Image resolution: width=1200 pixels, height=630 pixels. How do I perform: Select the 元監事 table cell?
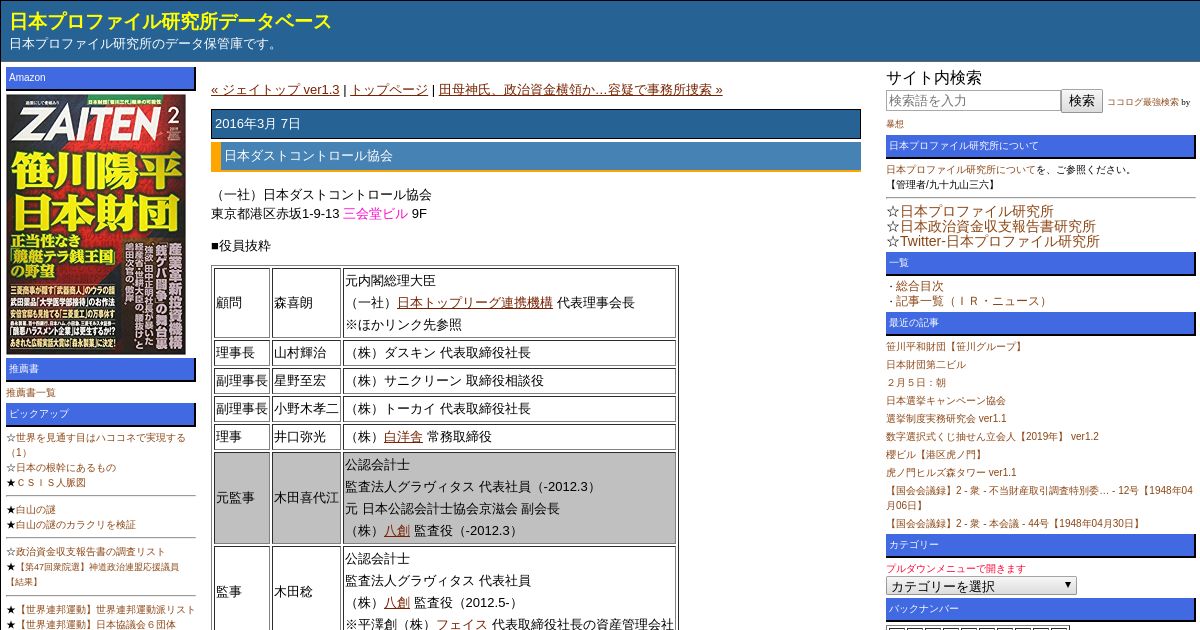point(242,498)
